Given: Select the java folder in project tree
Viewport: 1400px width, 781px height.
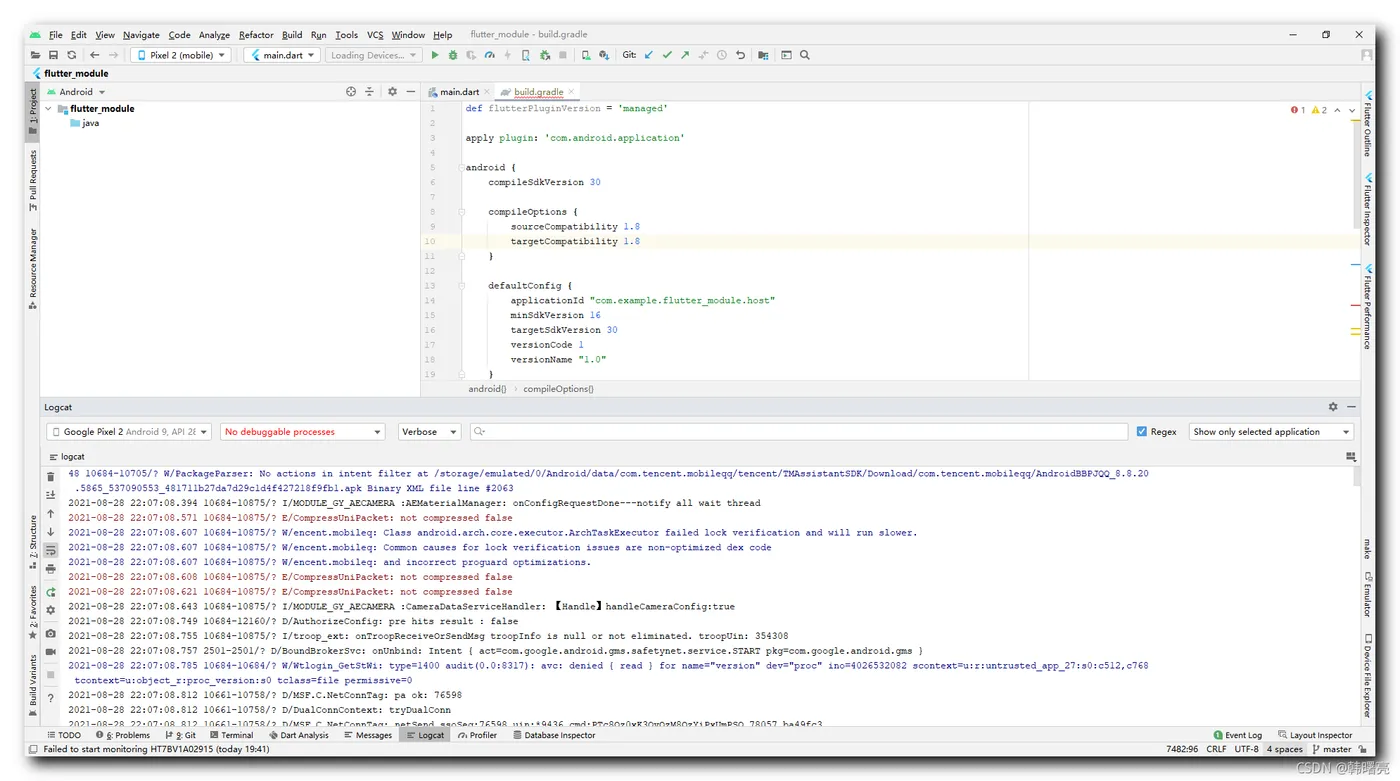Looking at the screenshot, I should coord(84,123).
